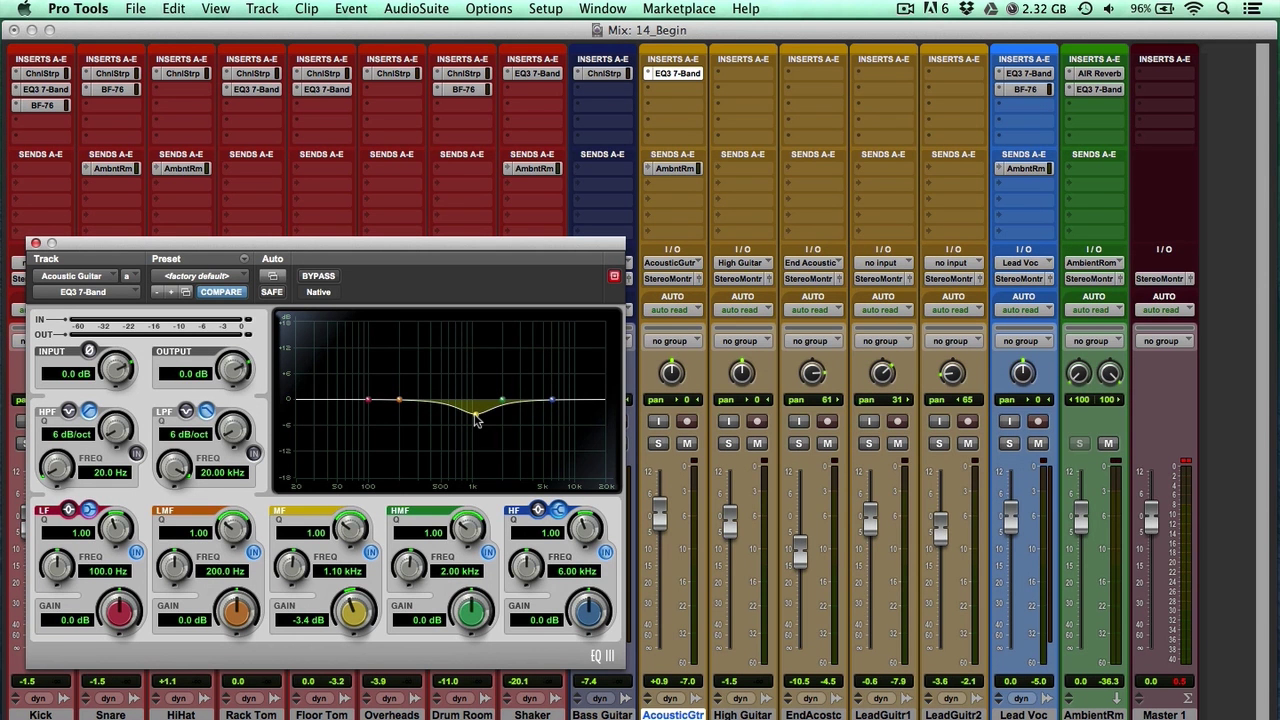Open the factory default preset dropdown
This screenshot has height=720, width=1280.
198,276
